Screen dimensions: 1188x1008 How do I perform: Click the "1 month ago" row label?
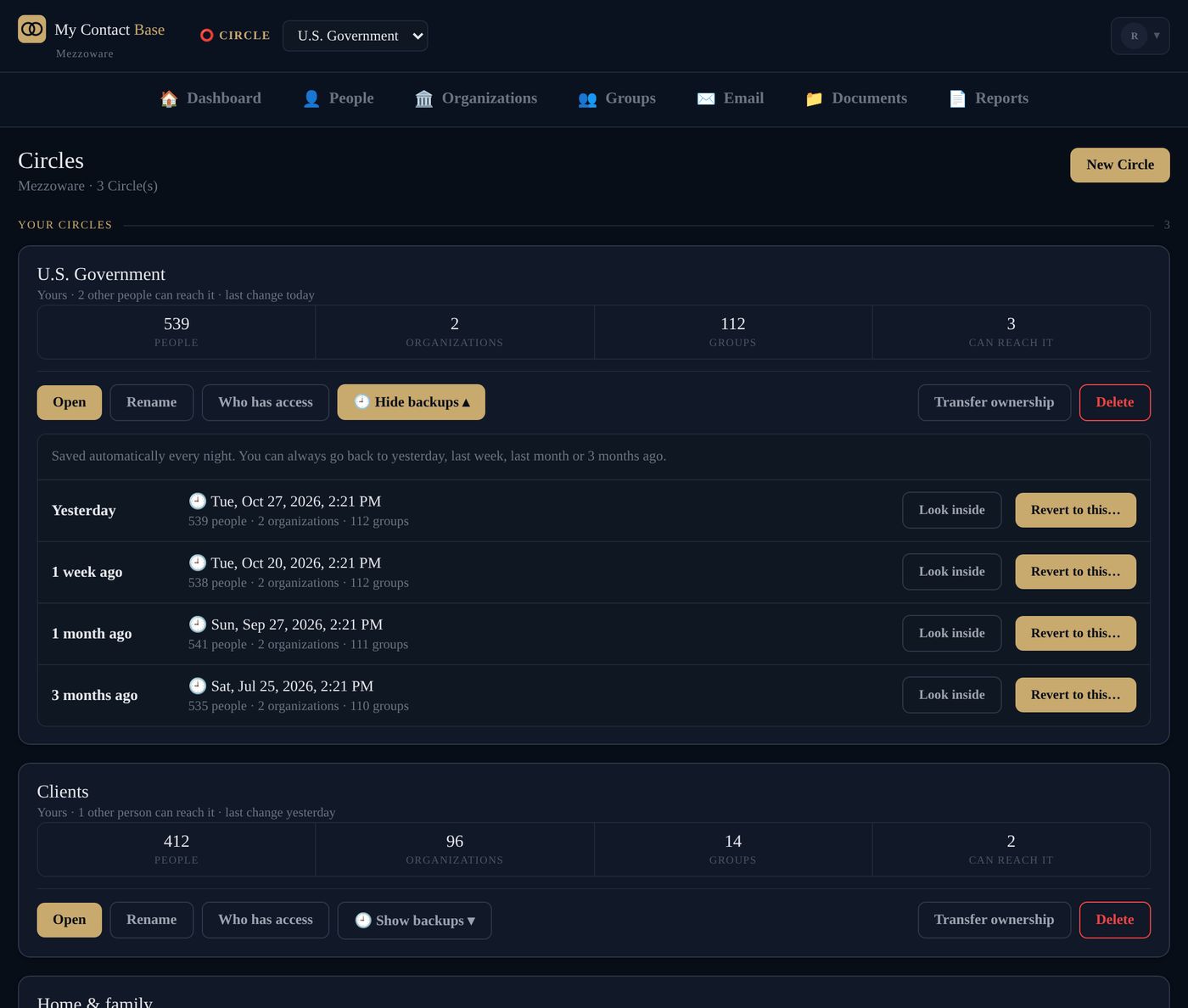pos(92,633)
